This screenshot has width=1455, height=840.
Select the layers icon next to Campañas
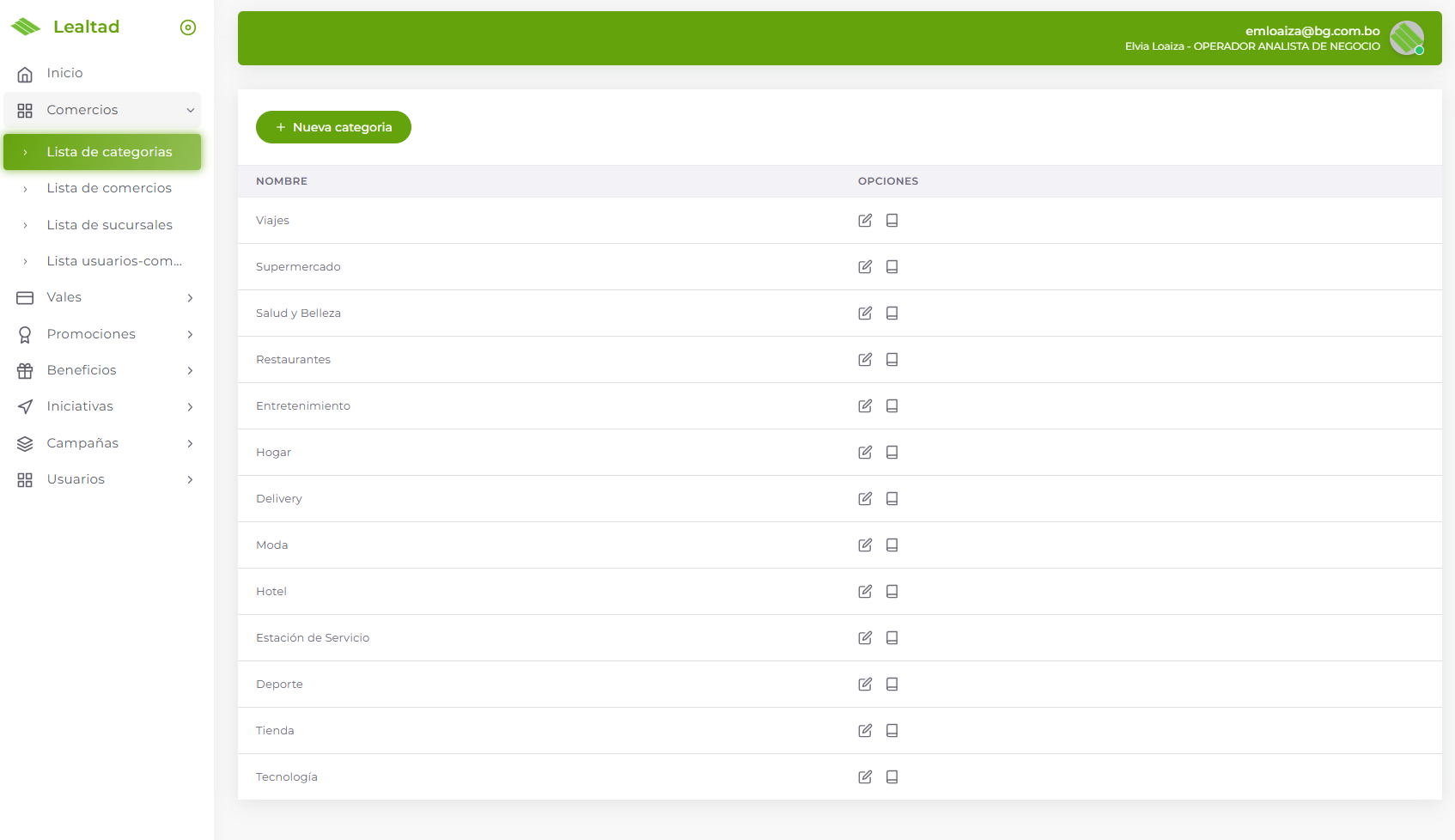point(25,443)
